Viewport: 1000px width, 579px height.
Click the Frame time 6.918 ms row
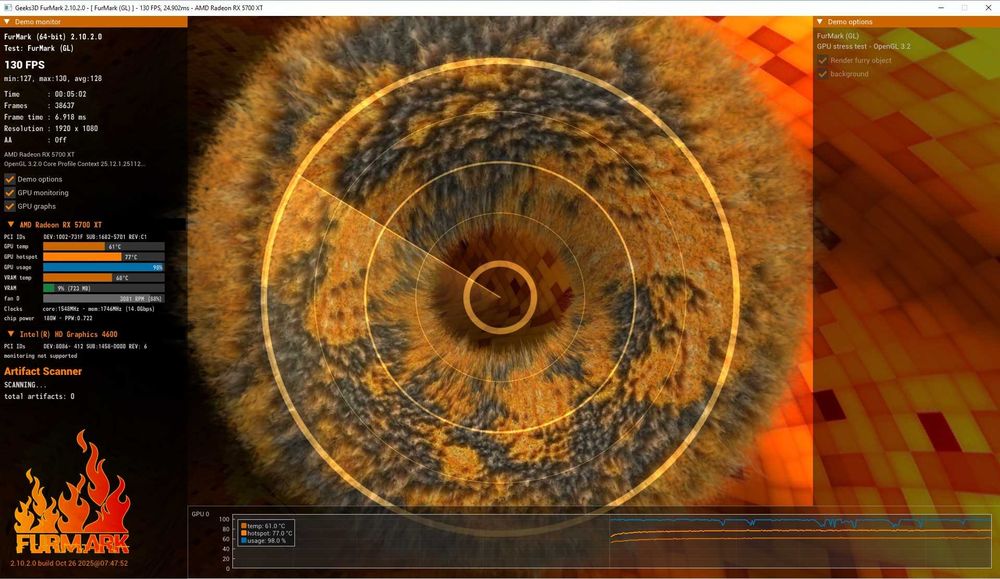tap(45, 117)
